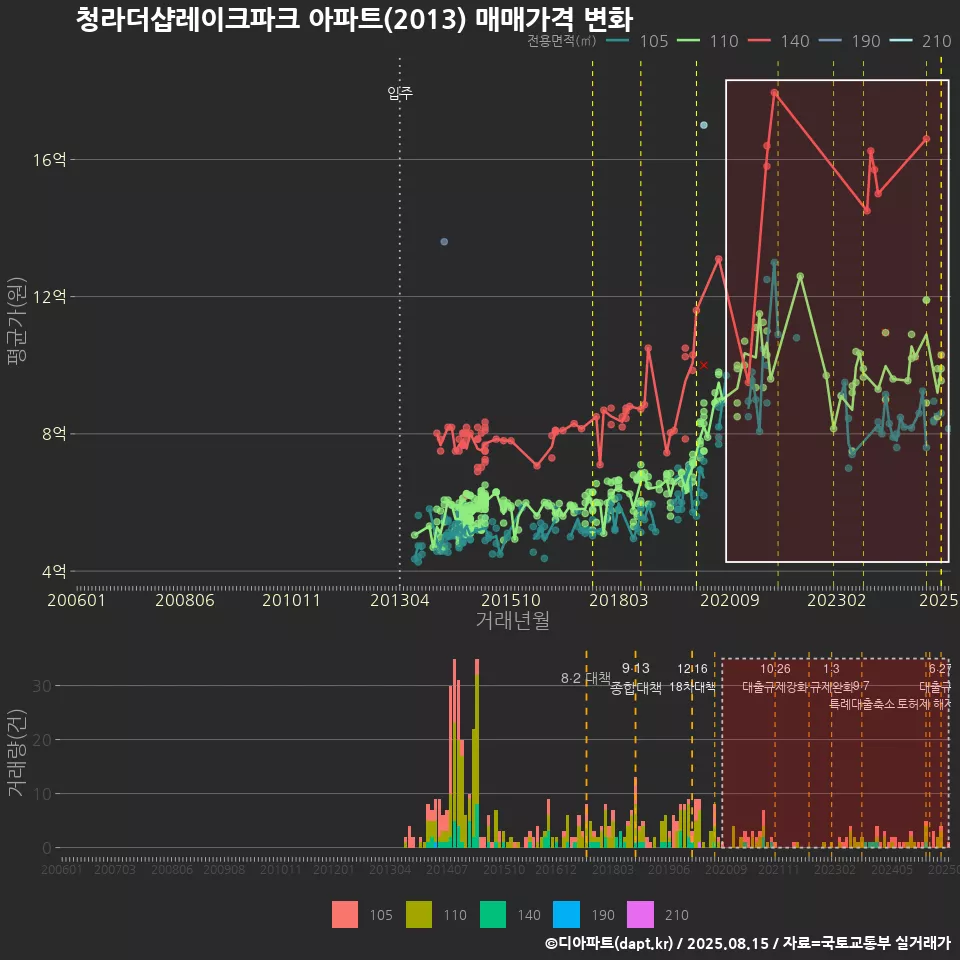
Task: Select the olive 110 square in the bar legend
Action: coord(419,915)
